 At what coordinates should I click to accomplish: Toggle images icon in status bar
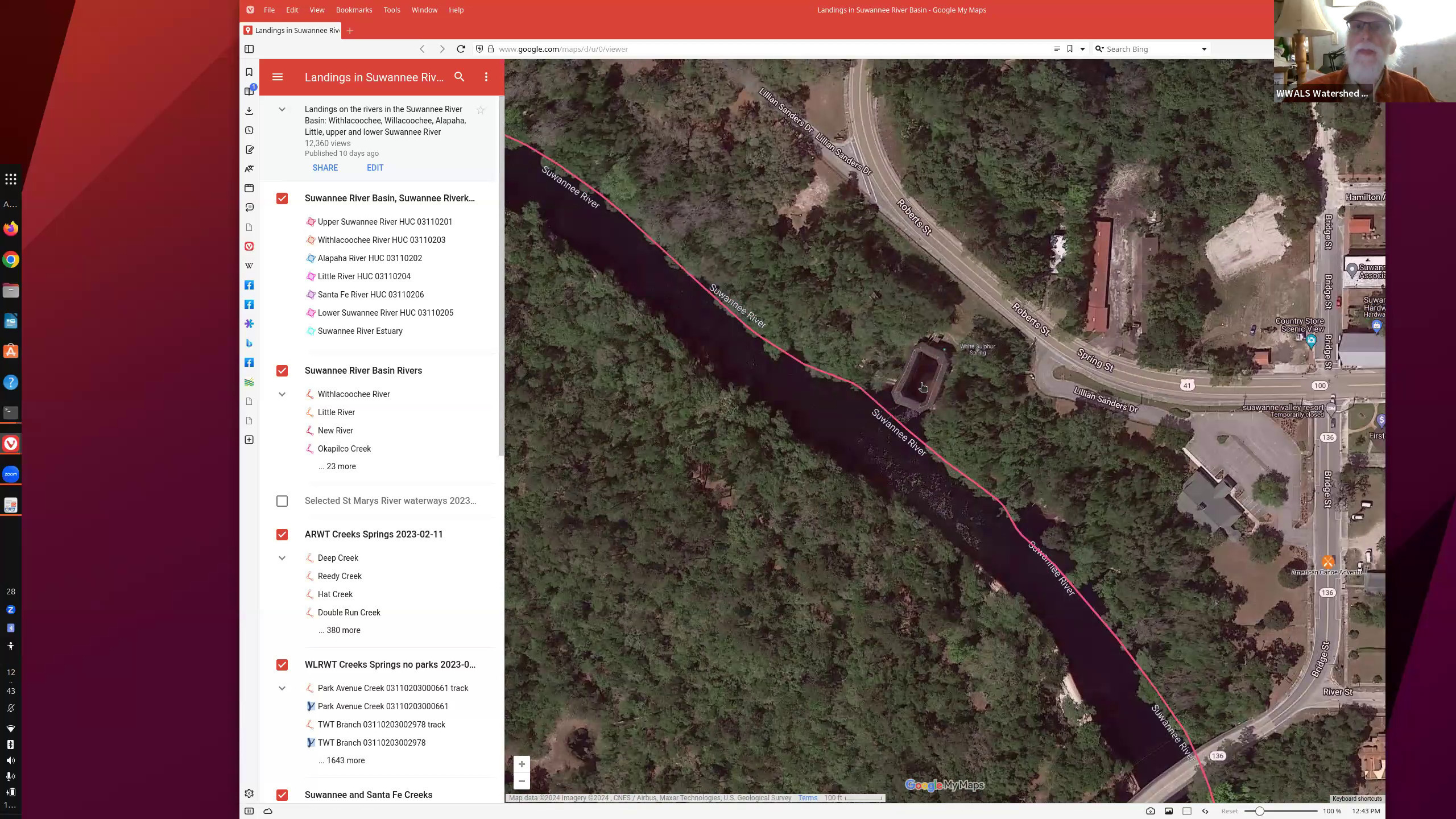tap(1168, 811)
